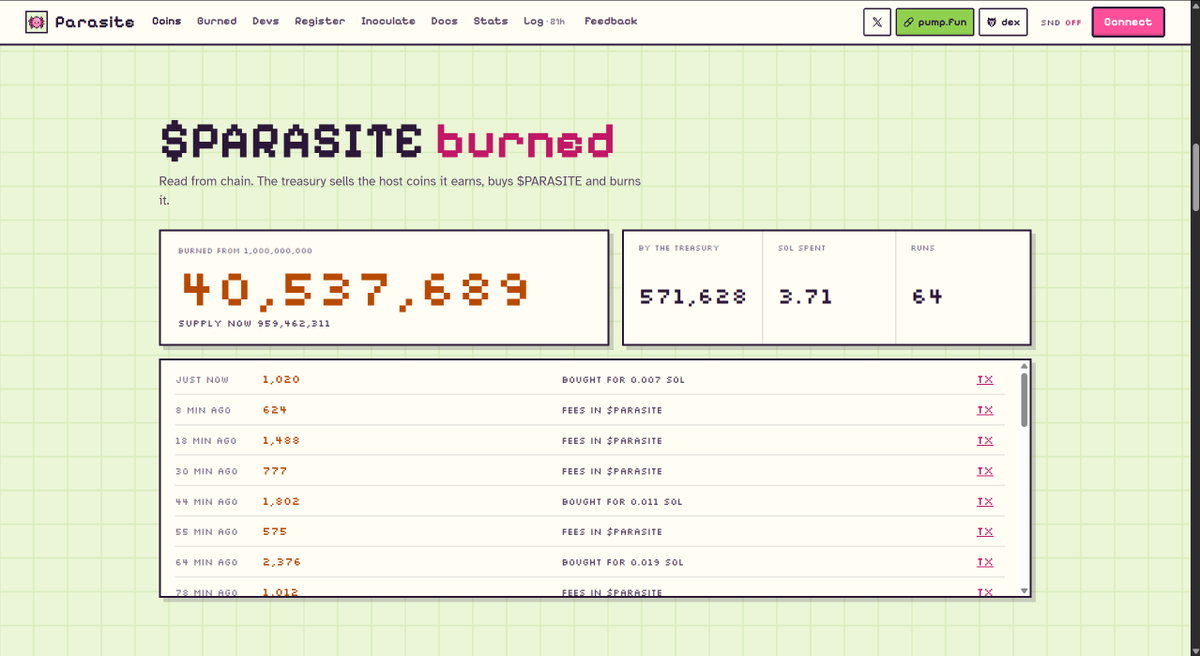Click the burn amount 575
The image size is (1200, 656).
coord(275,531)
